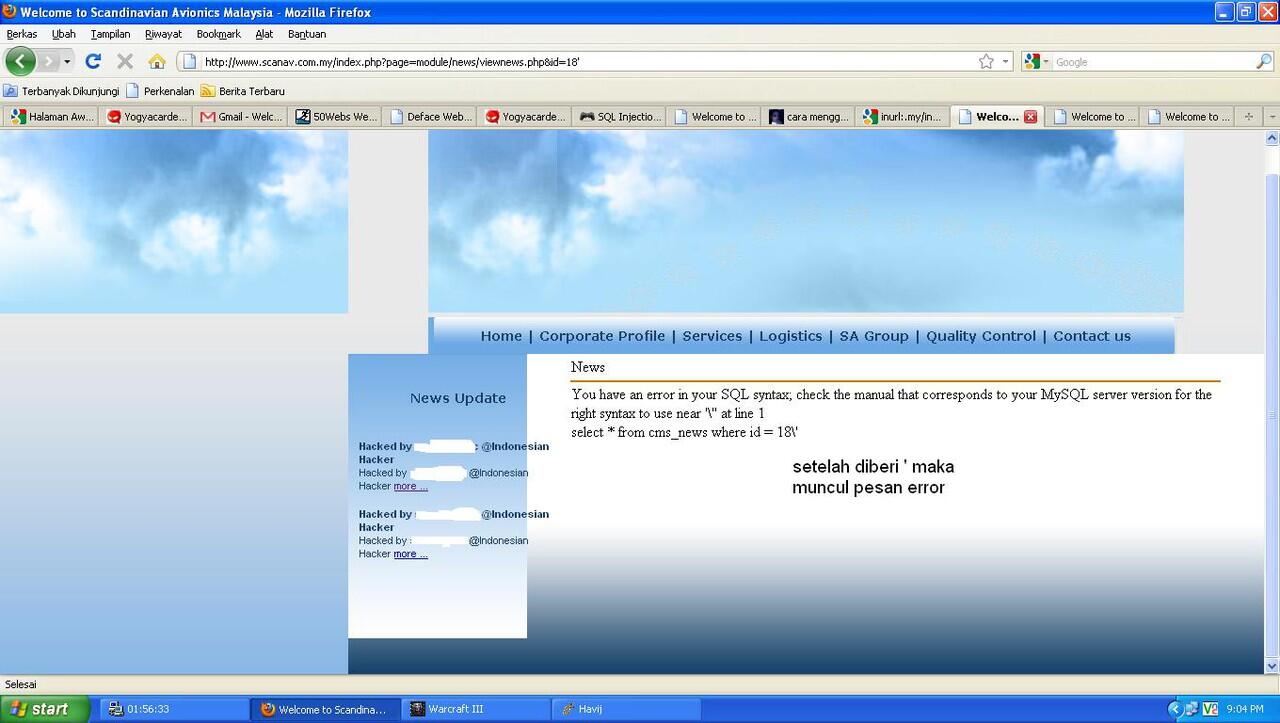Open the Services page link
The image size is (1280, 723).
pyautogui.click(x=712, y=336)
